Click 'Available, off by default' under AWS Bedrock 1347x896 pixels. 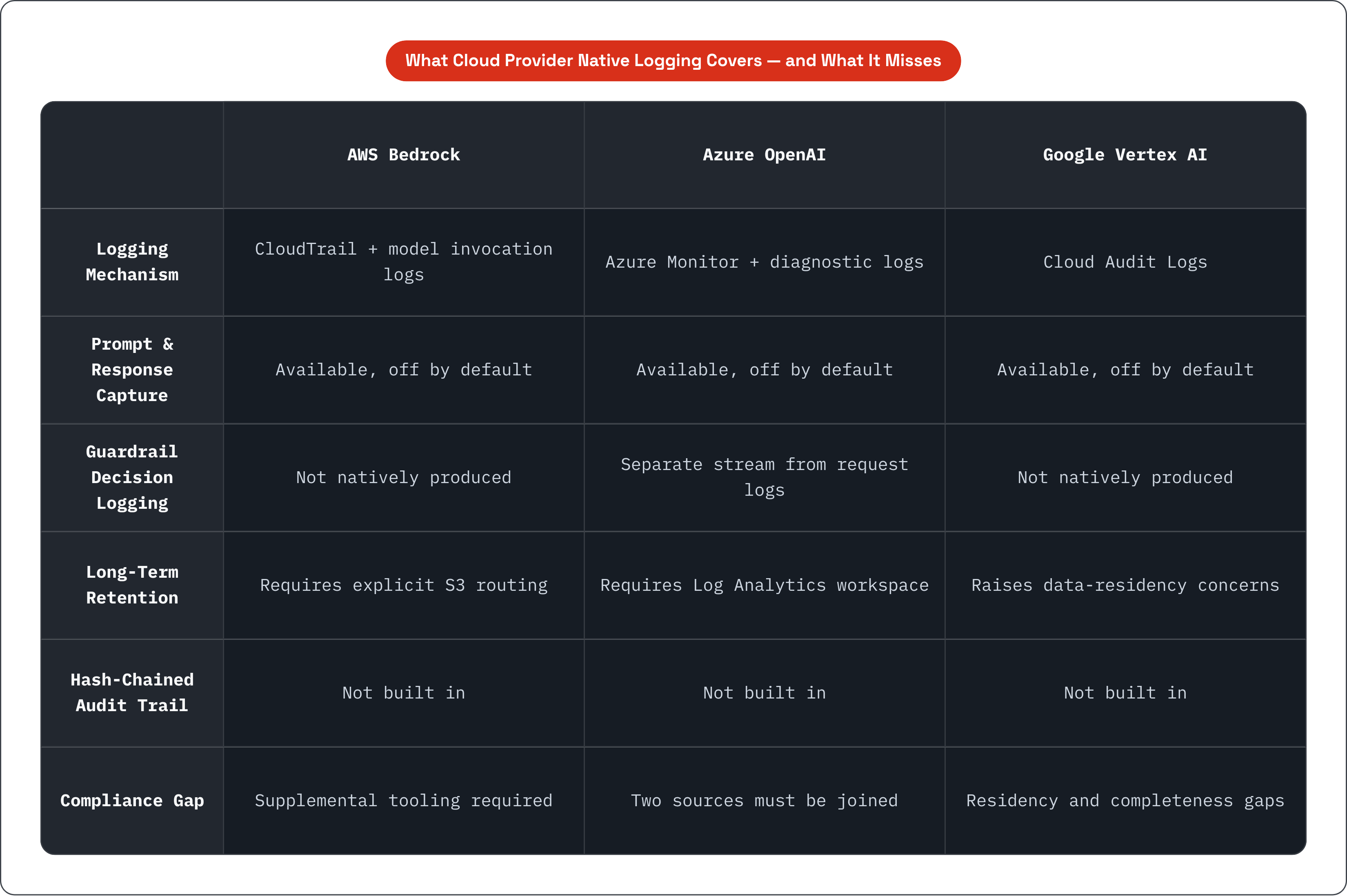(403, 370)
